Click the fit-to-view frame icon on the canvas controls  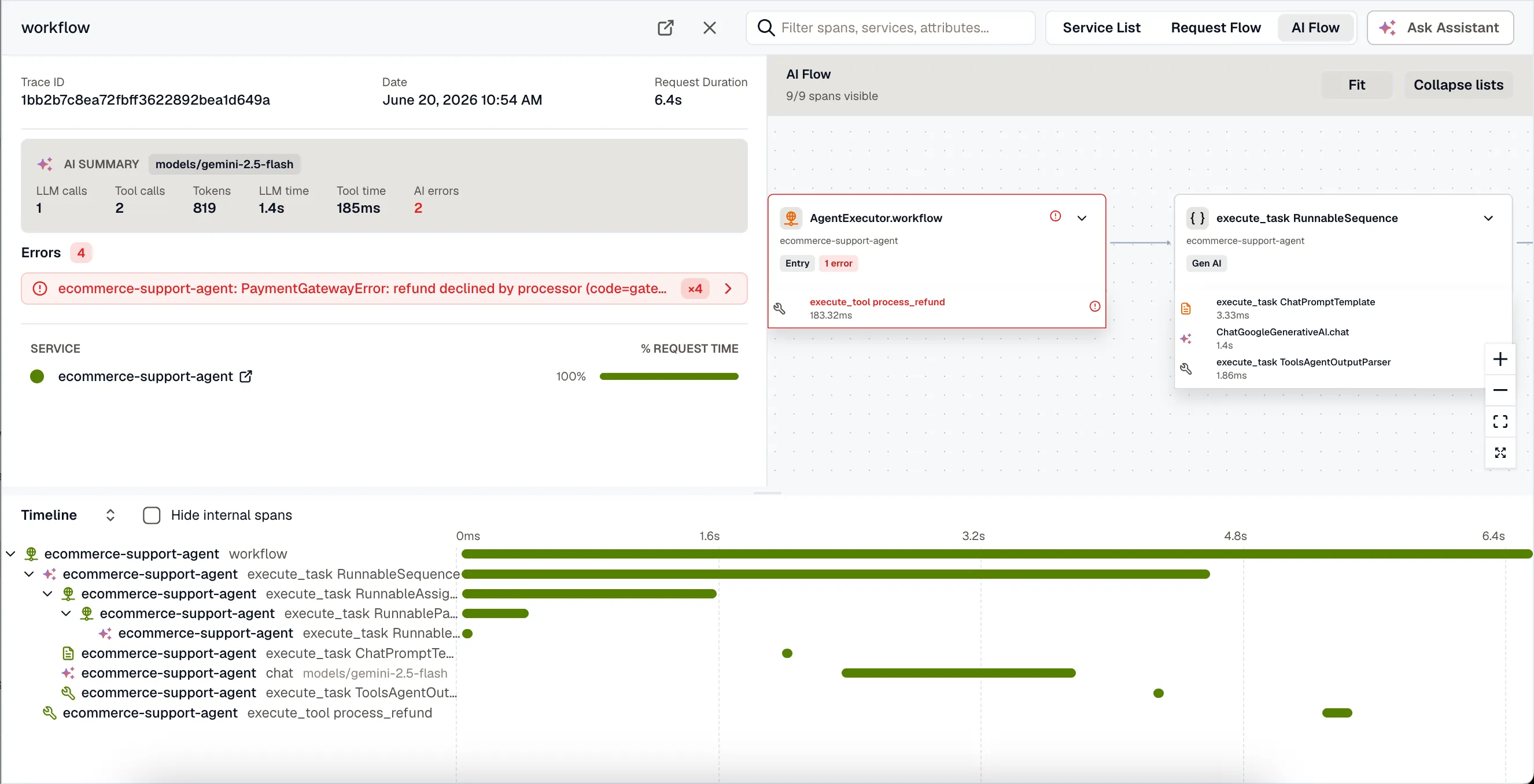coord(1500,421)
